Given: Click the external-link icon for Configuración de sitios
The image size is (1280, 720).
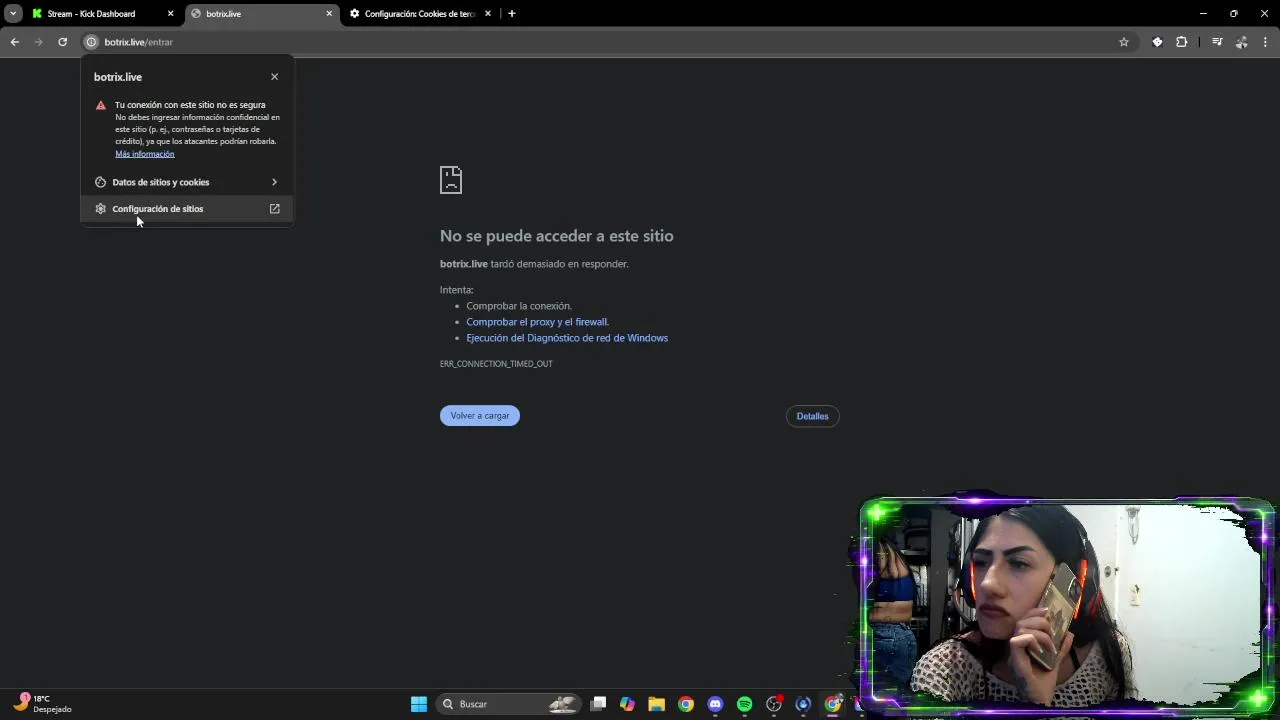Looking at the screenshot, I should tap(274, 209).
